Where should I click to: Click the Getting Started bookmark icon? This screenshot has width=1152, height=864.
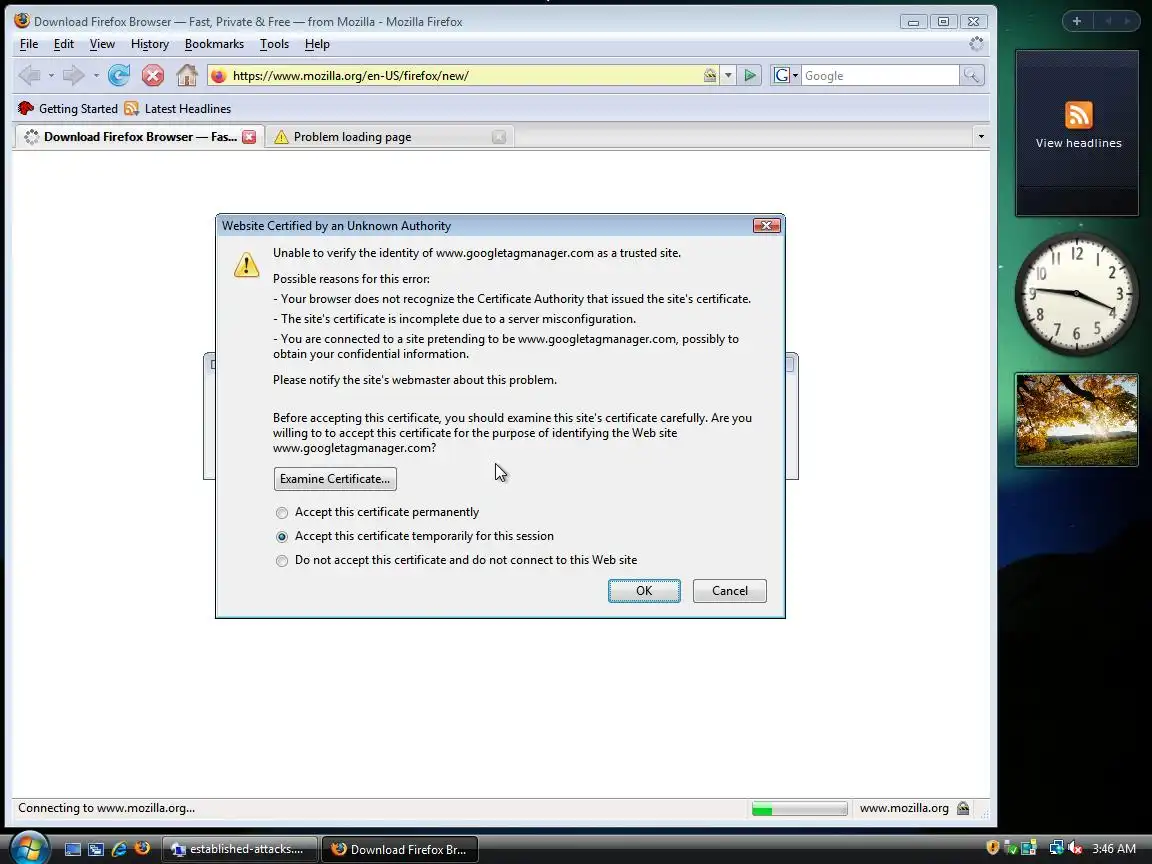[x=26, y=108]
